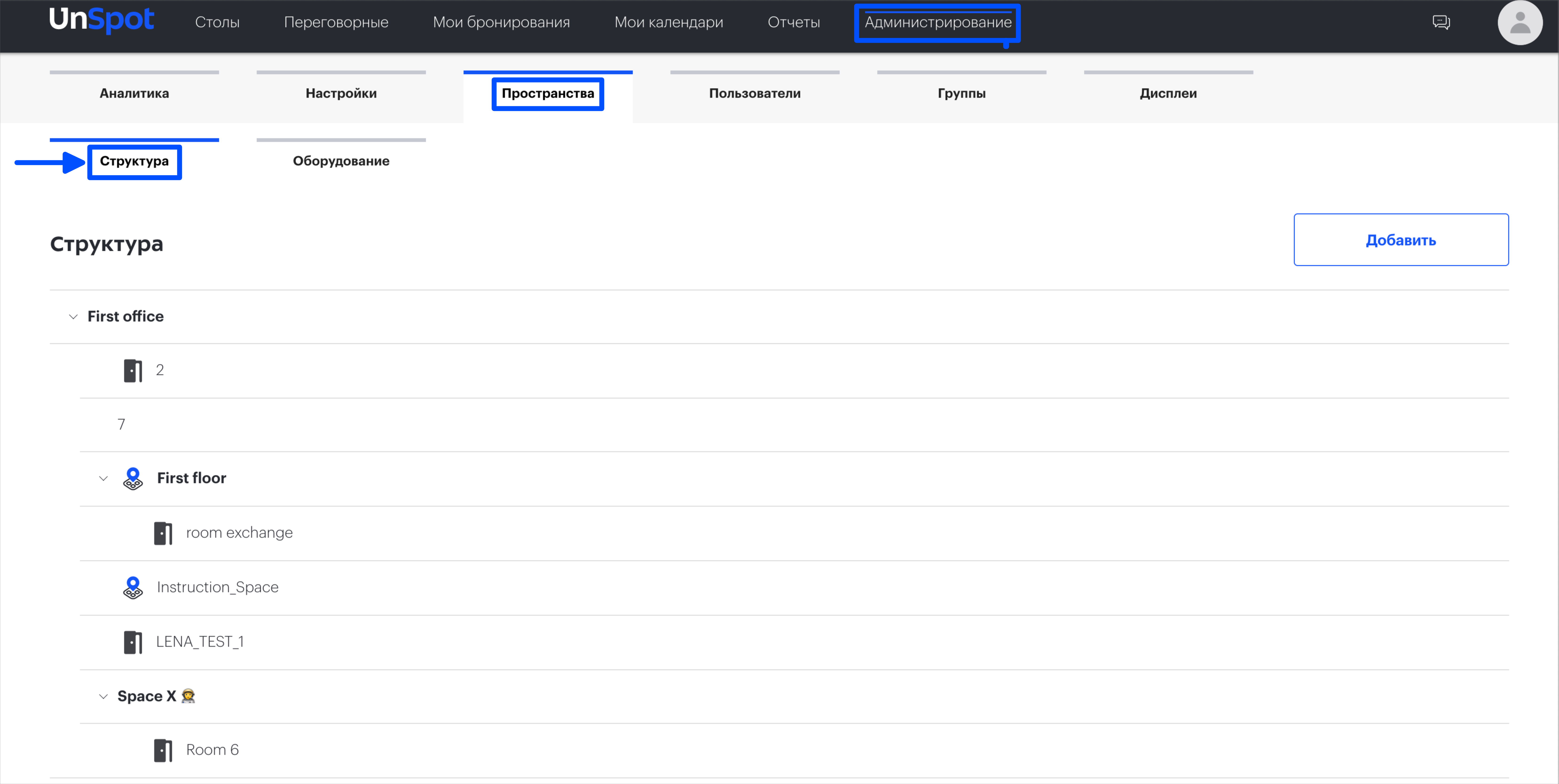
Task: Click the door icon beside room exchange
Action: tap(163, 533)
